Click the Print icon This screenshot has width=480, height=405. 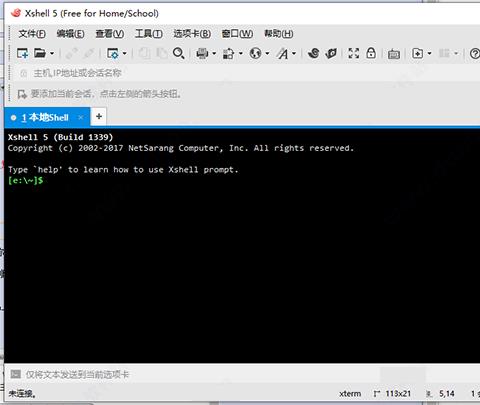(x=202, y=53)
